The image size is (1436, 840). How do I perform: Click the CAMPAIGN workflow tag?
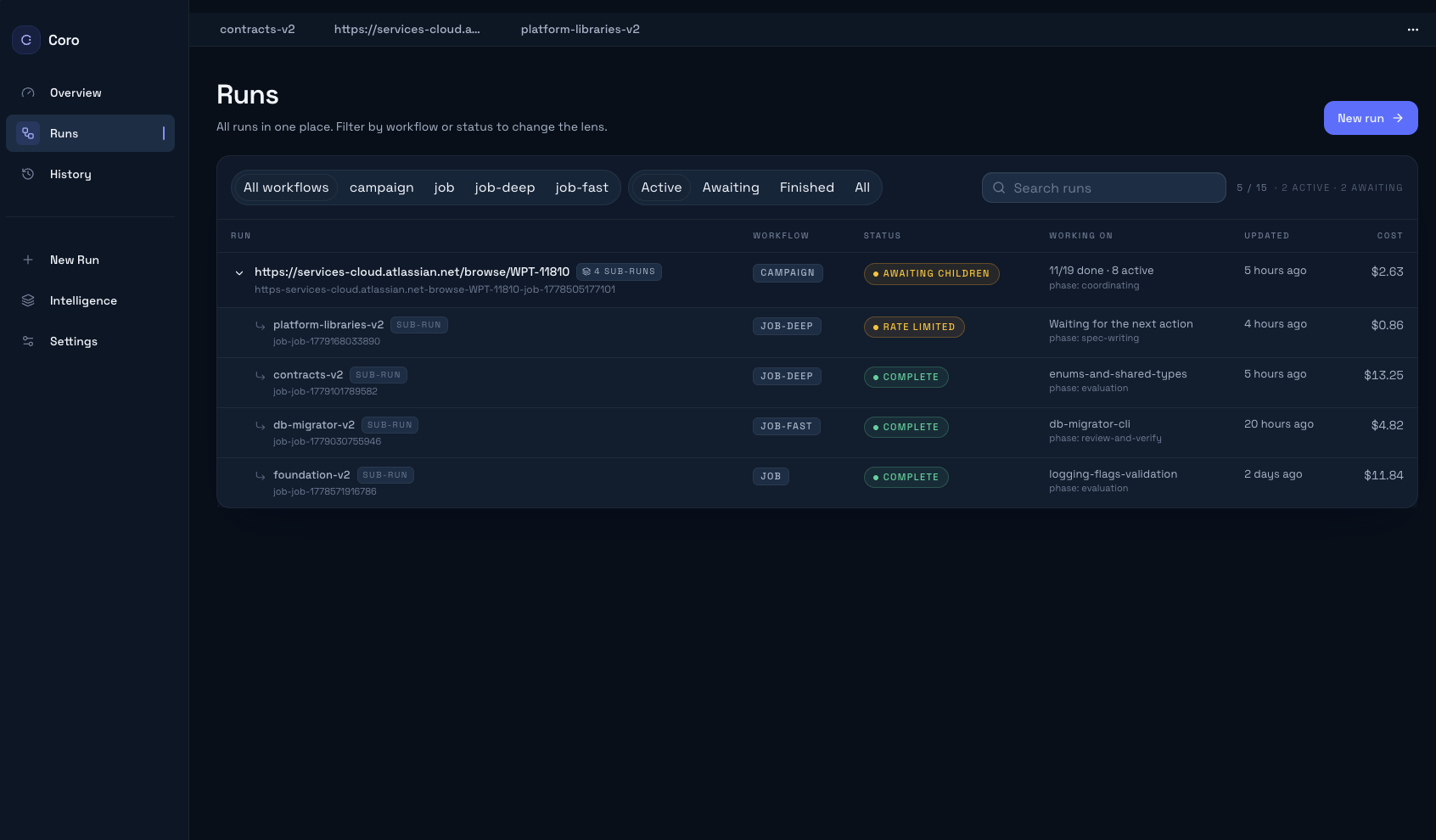click(x=788, y=272)
